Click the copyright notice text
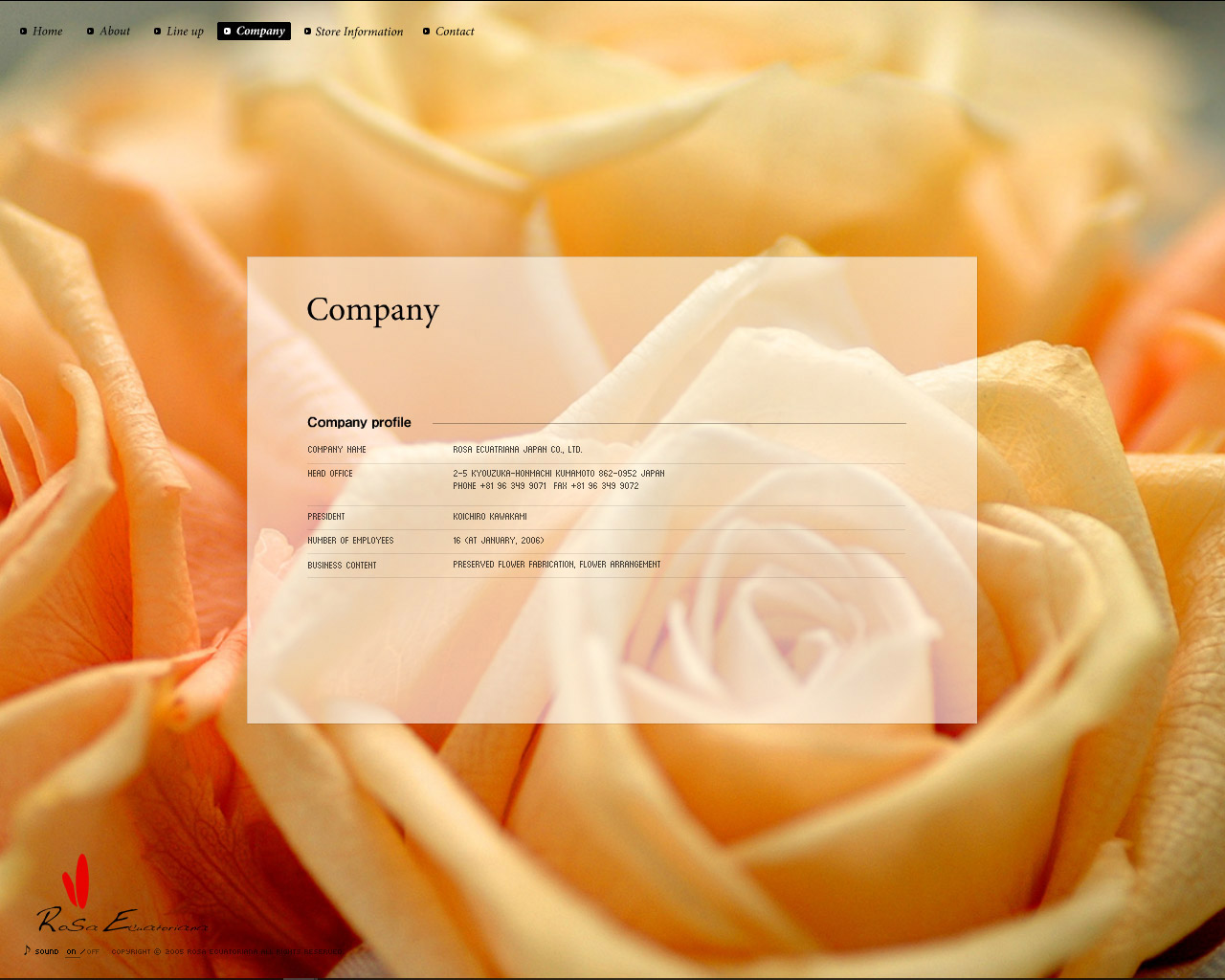Screen dimensions: 1225x980 pos(228,952)
